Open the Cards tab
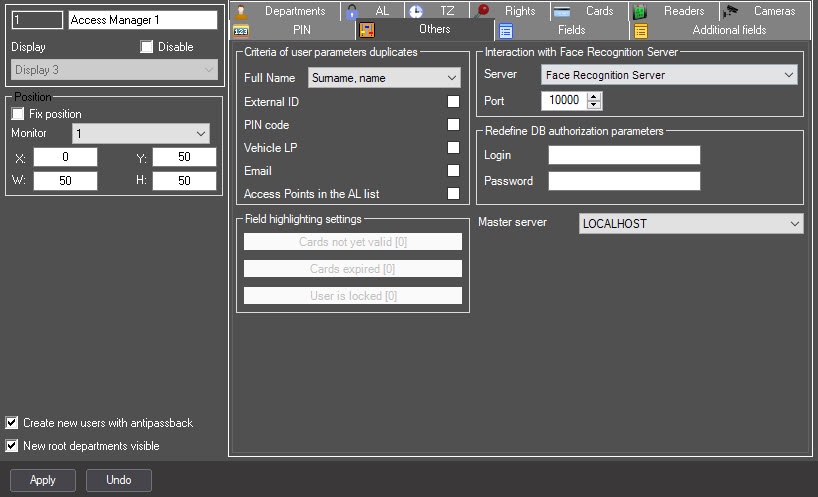This screenshot has height=497, width=818. (589, 11)
